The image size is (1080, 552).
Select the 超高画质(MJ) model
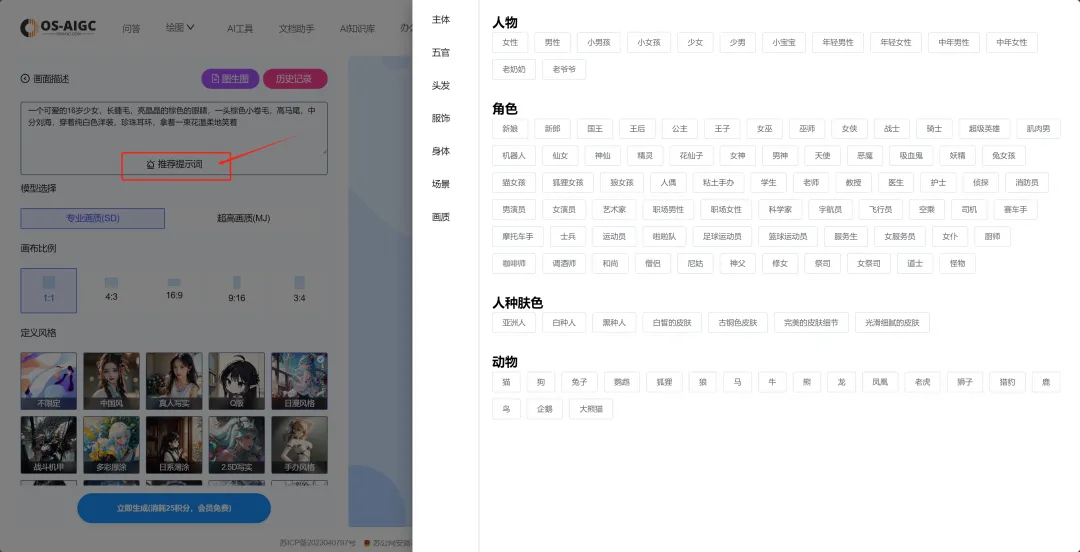pos(244,218)
